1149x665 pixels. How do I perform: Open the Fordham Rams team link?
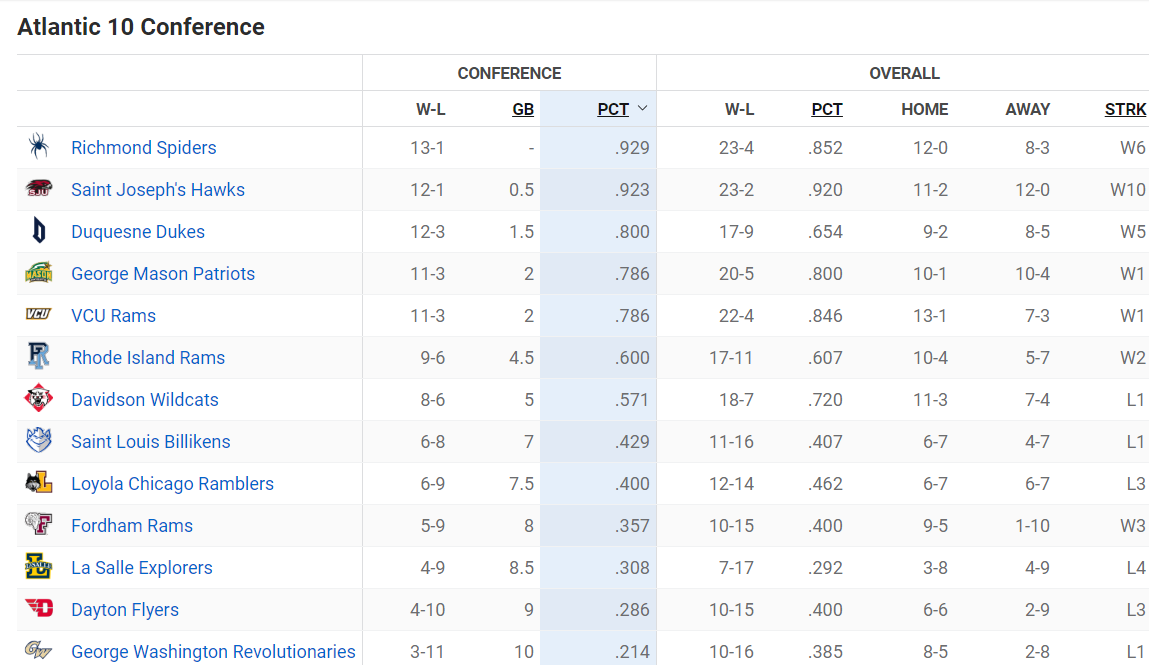click(132, 525)
